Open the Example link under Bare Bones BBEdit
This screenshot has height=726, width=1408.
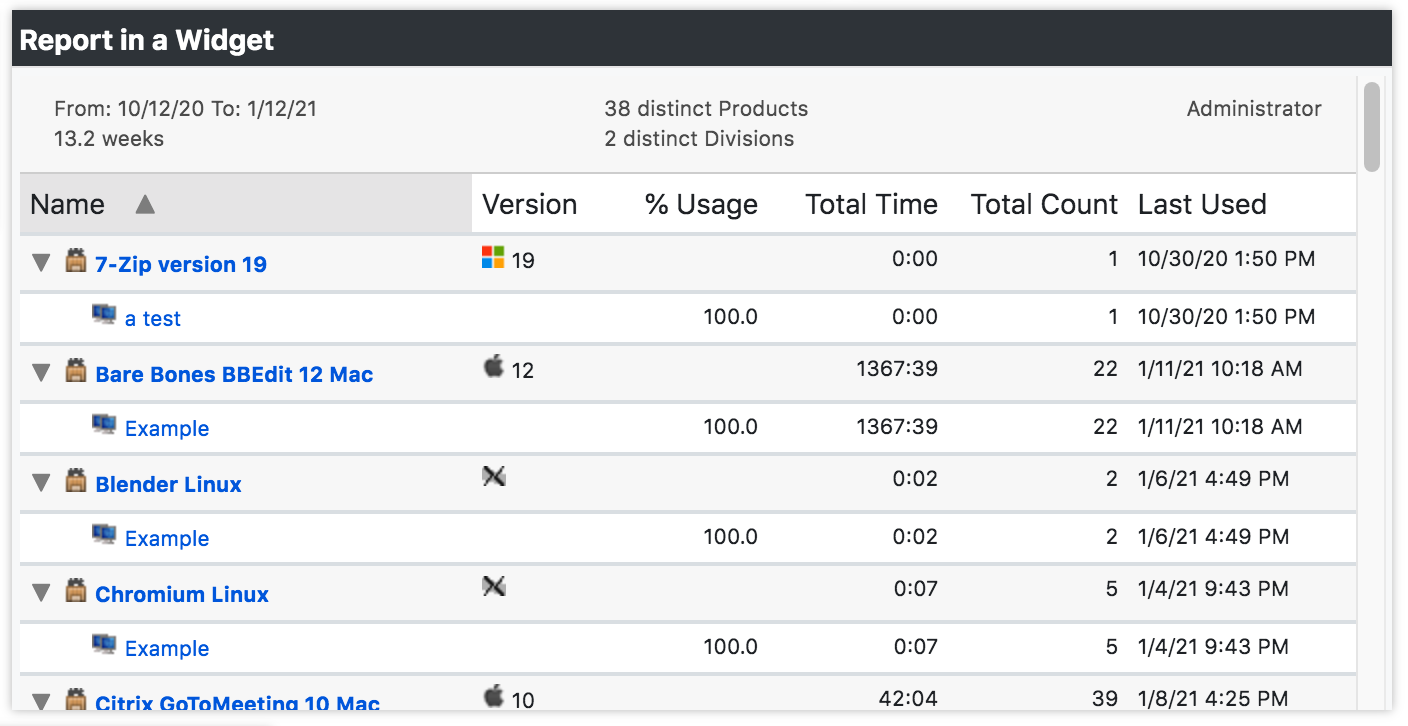[x=167, y=429]
